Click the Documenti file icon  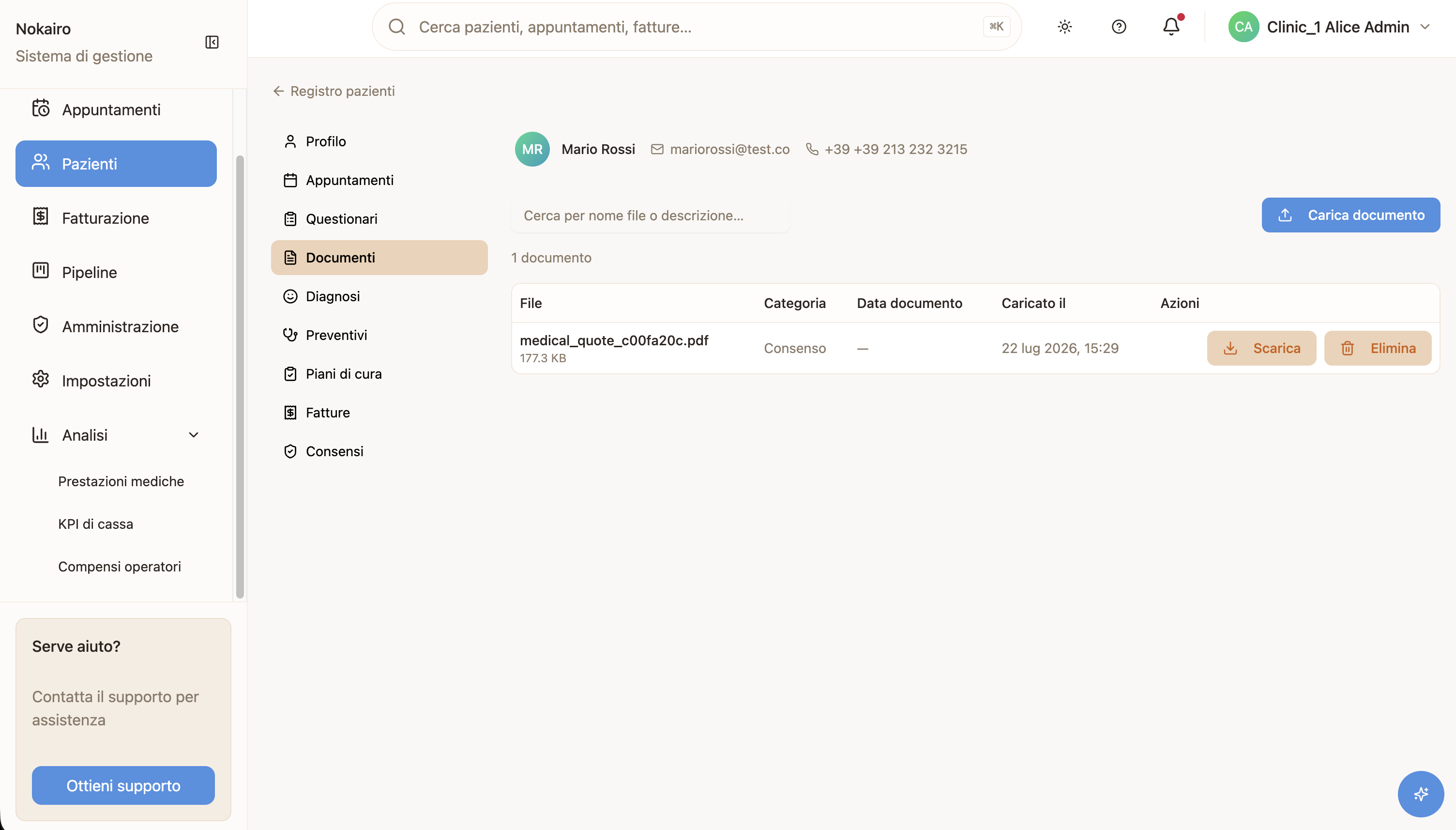pyautogui.click(x=290, y=258)
